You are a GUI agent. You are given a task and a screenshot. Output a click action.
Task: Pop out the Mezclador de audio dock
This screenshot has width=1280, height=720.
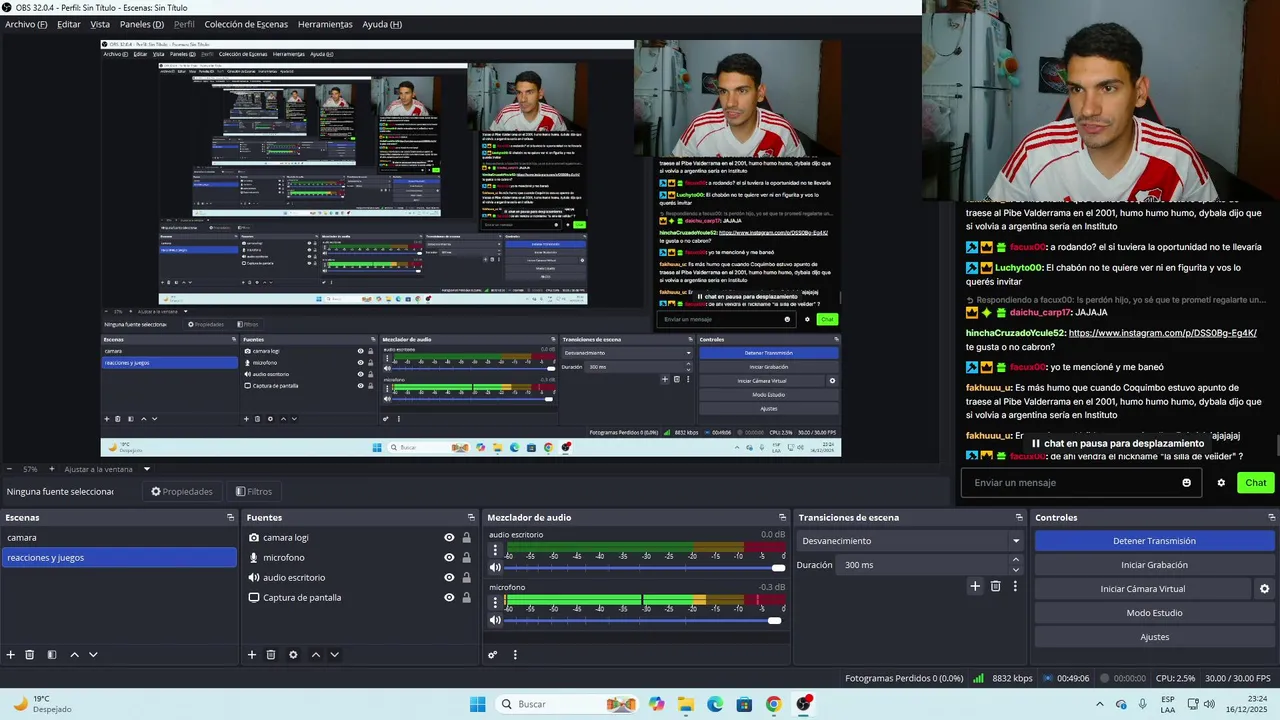coord(782,517)
